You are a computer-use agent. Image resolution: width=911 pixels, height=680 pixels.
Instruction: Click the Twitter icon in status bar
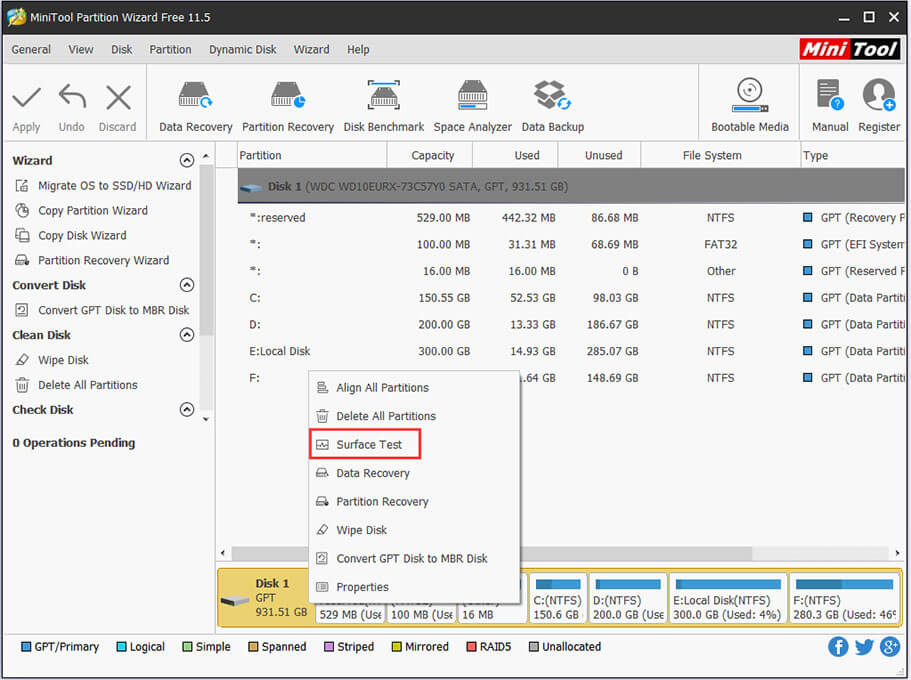coord(863,647)
